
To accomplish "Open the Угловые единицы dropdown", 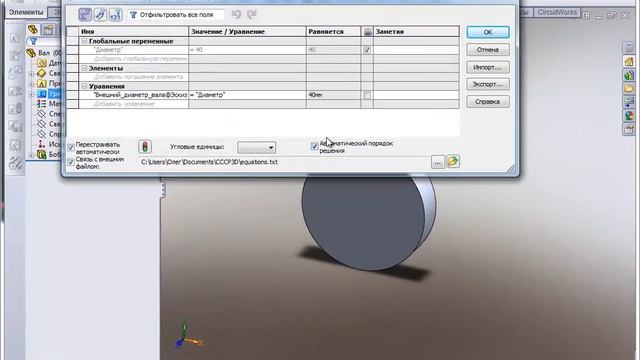I will click(257, 147).
